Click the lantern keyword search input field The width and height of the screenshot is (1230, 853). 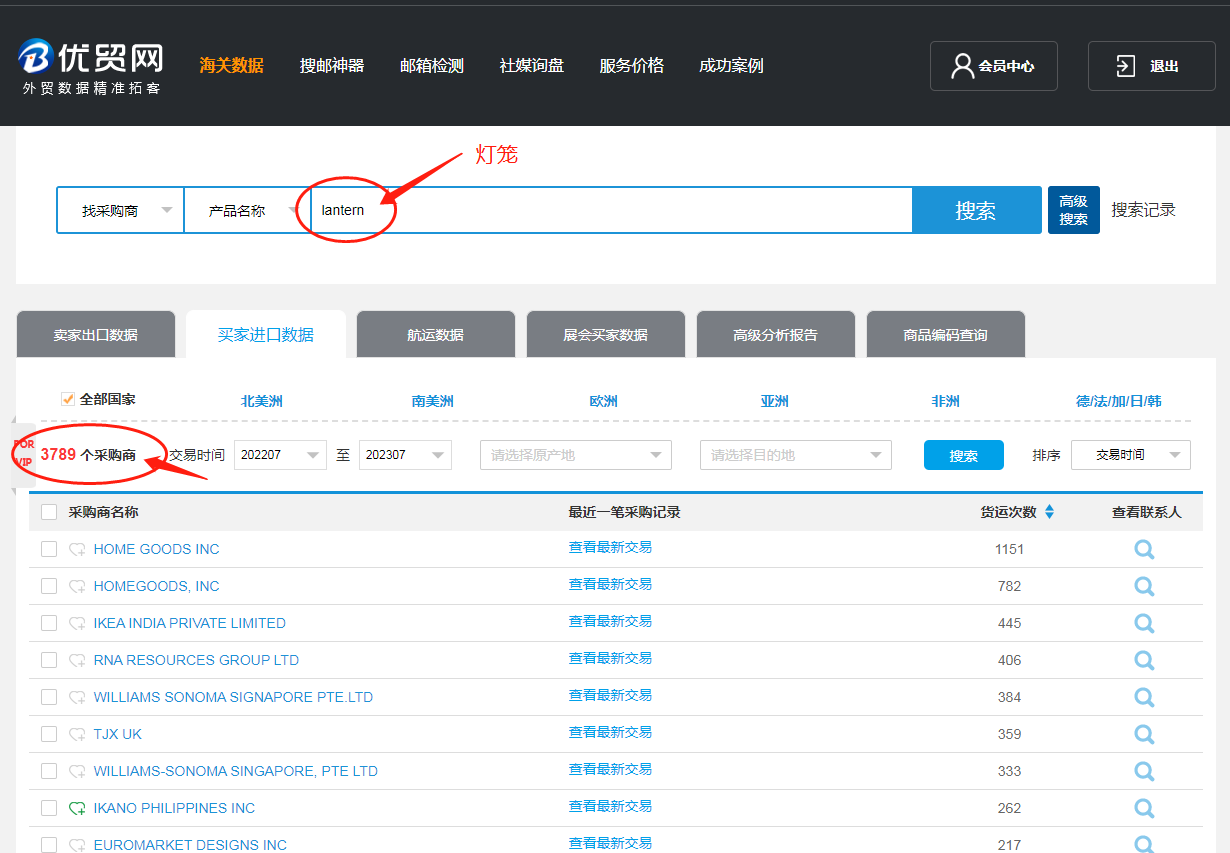(x=610, y=211)
